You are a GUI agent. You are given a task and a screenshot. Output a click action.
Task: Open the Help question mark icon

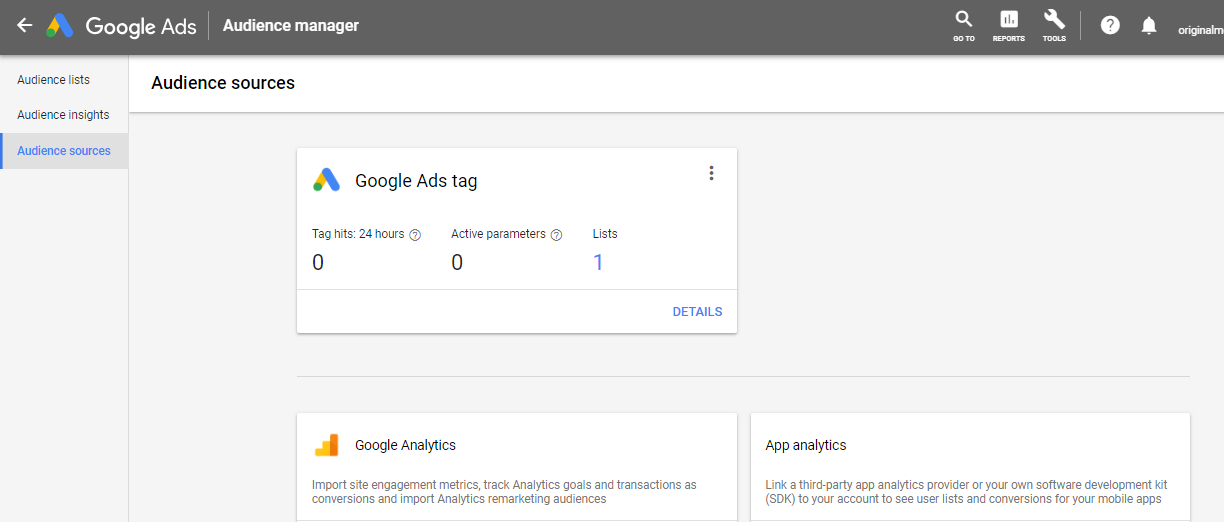point(1110,26)
